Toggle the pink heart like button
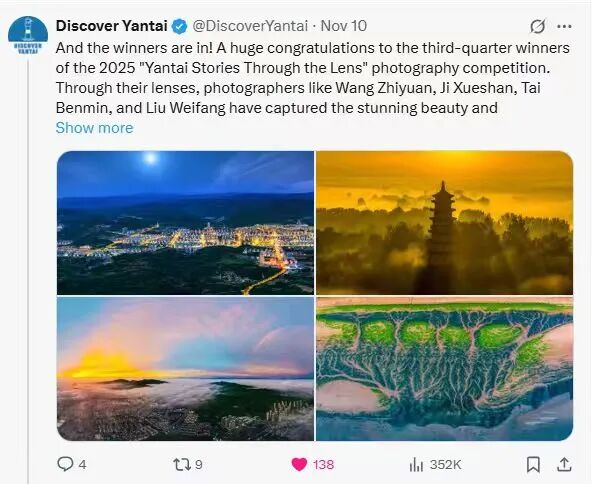The height and width of the screenshot is (484, 607). point(298,464)
